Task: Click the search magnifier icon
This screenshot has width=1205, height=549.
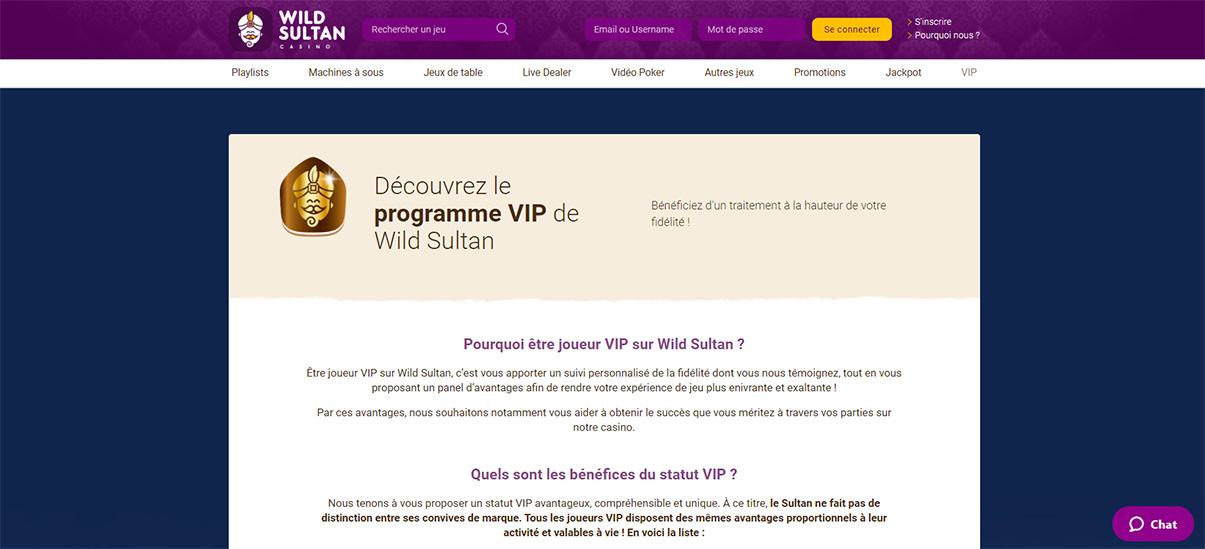Action: [x=502, y=29]
